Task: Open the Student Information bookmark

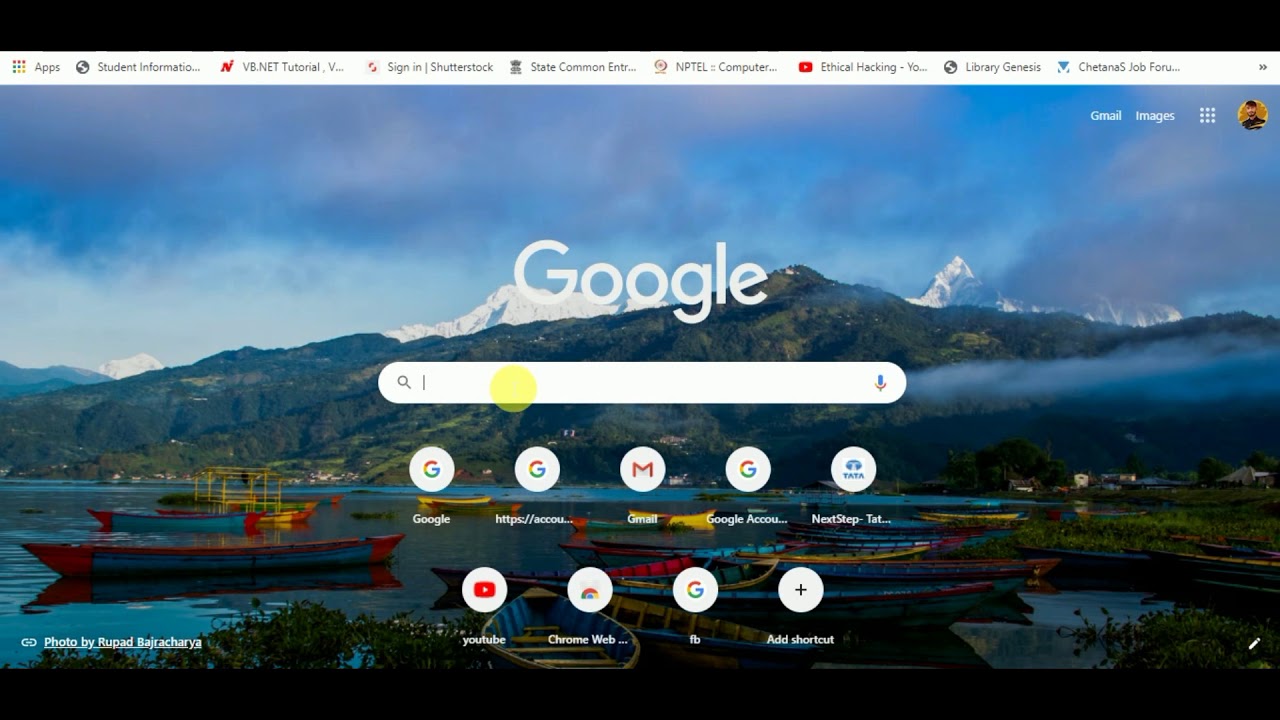Action: pyautogui.click(x=138, y=67)
